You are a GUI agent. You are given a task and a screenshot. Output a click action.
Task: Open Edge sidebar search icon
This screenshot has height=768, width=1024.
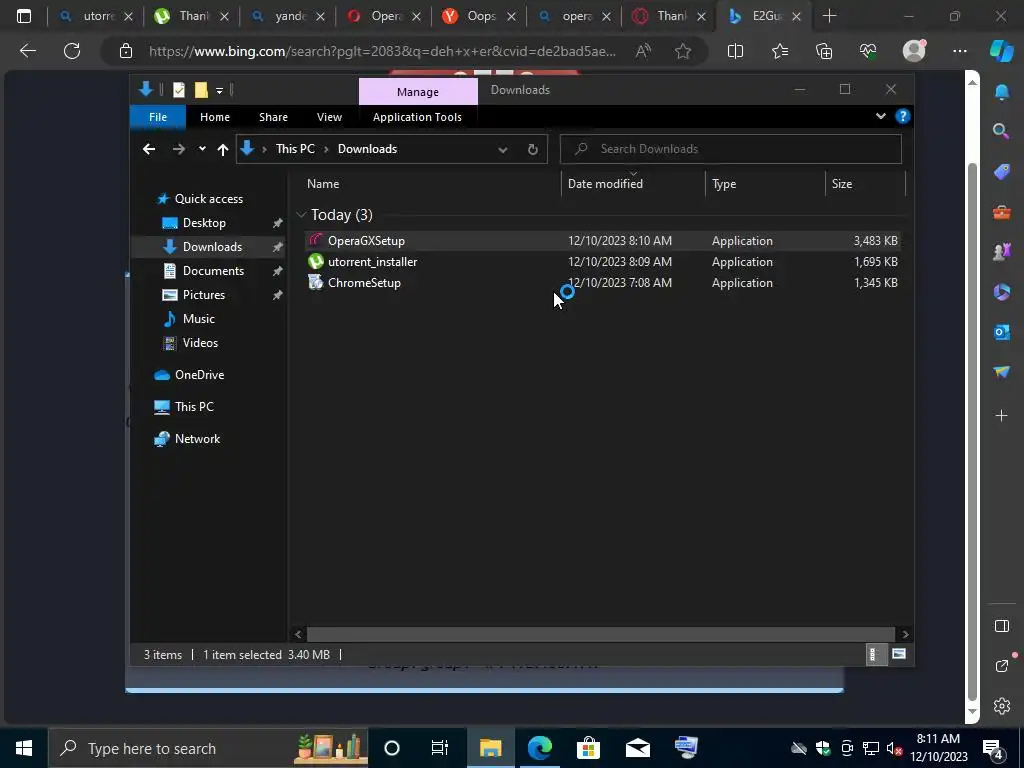(x=1001, y=131)
